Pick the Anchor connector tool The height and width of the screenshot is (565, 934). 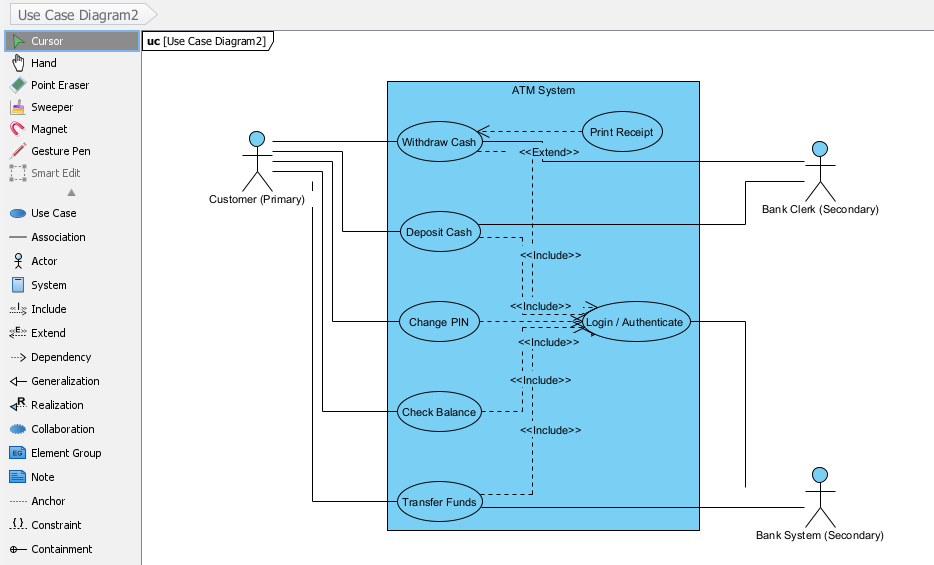pos(72,501)
